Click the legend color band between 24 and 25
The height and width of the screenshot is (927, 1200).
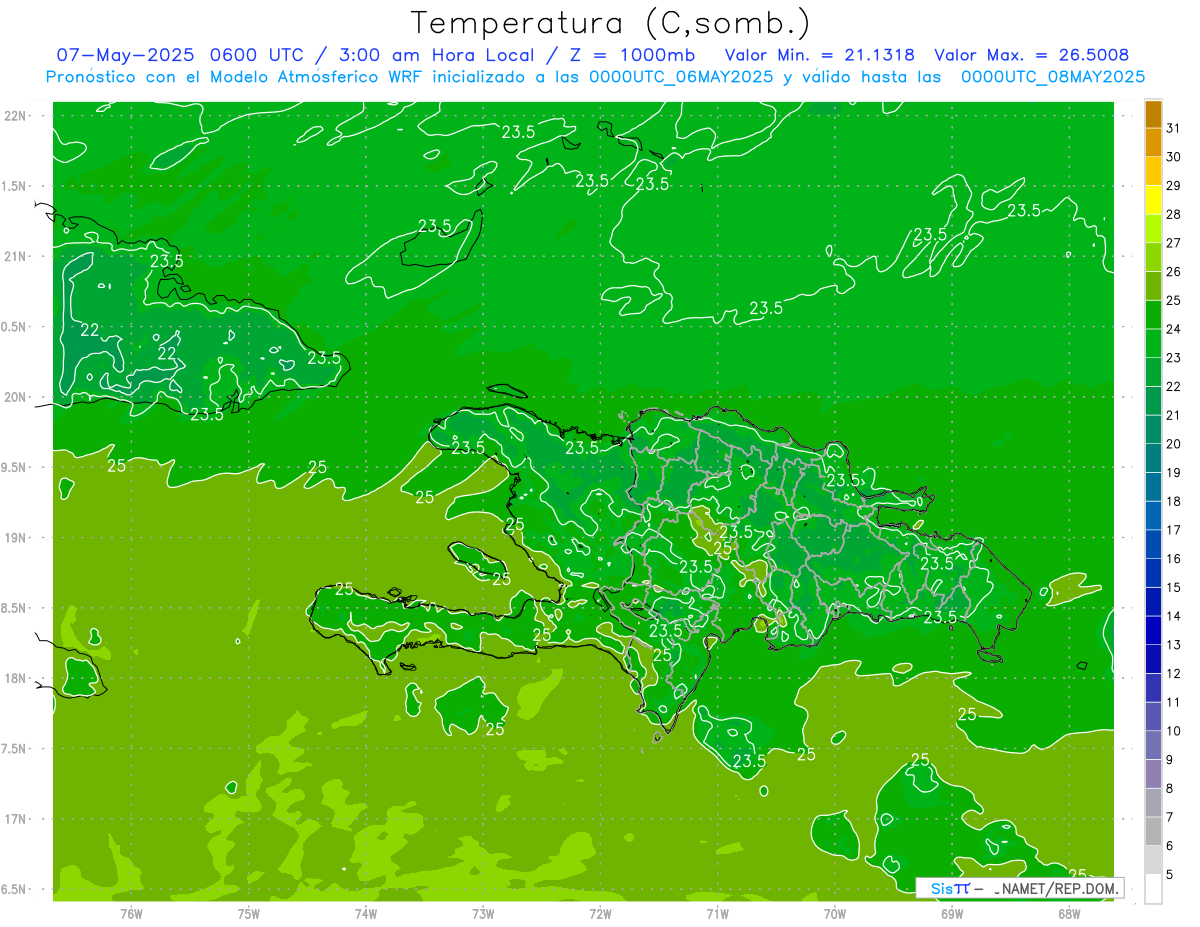[x=1153, y=315]
